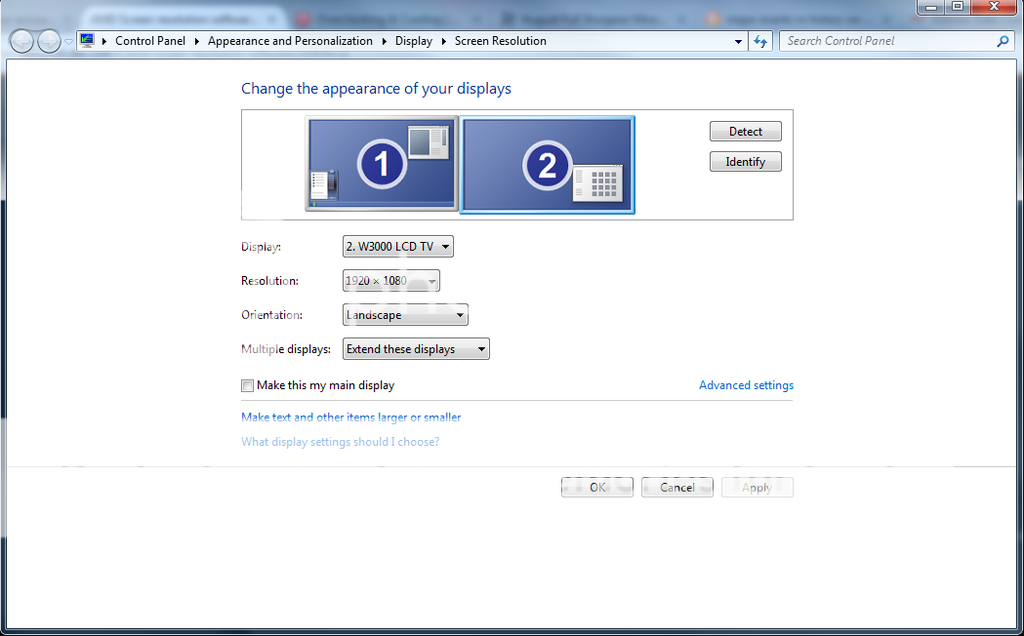Open Advanced settings

tap(746, 385)
